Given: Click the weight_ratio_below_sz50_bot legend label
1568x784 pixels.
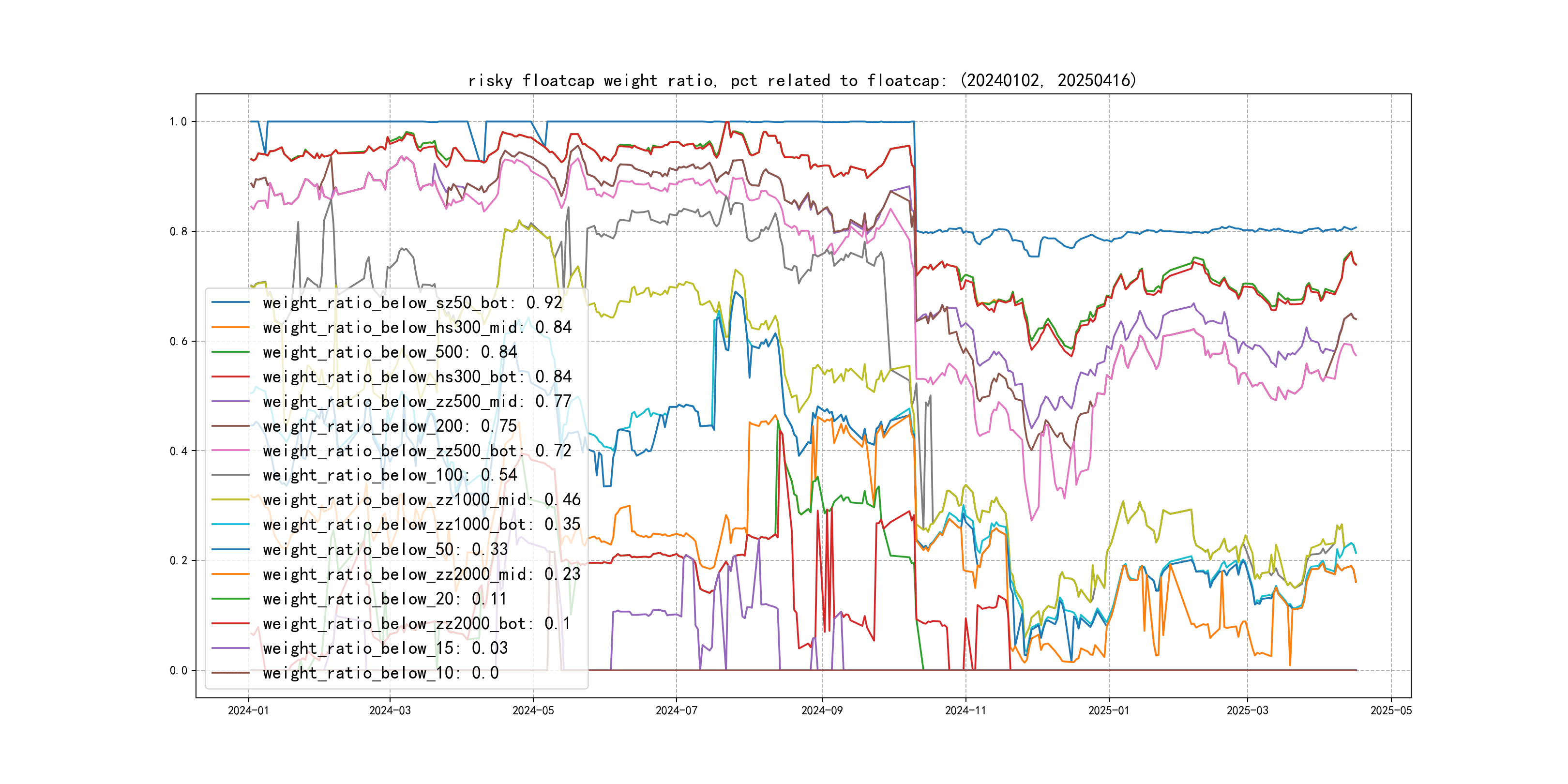Looking at the screenshot, I should tap(412, 302).
